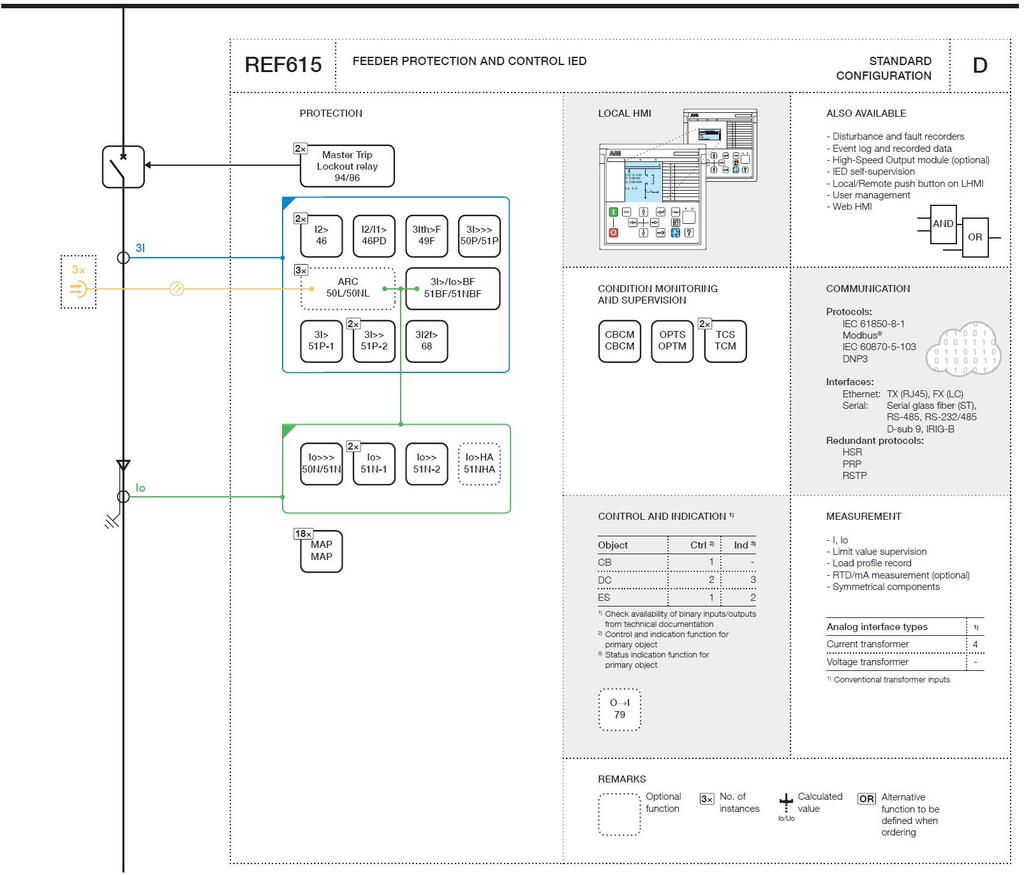Click 'Limit value supervision' item
The height and width of the screenshot is (875, 1024).
(x=876, y=552)
